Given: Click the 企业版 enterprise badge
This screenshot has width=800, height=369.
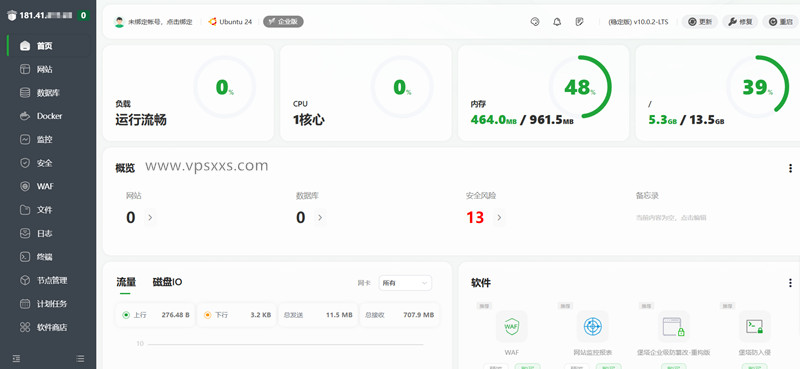Looking at the screenshot, I should point(283,22).
